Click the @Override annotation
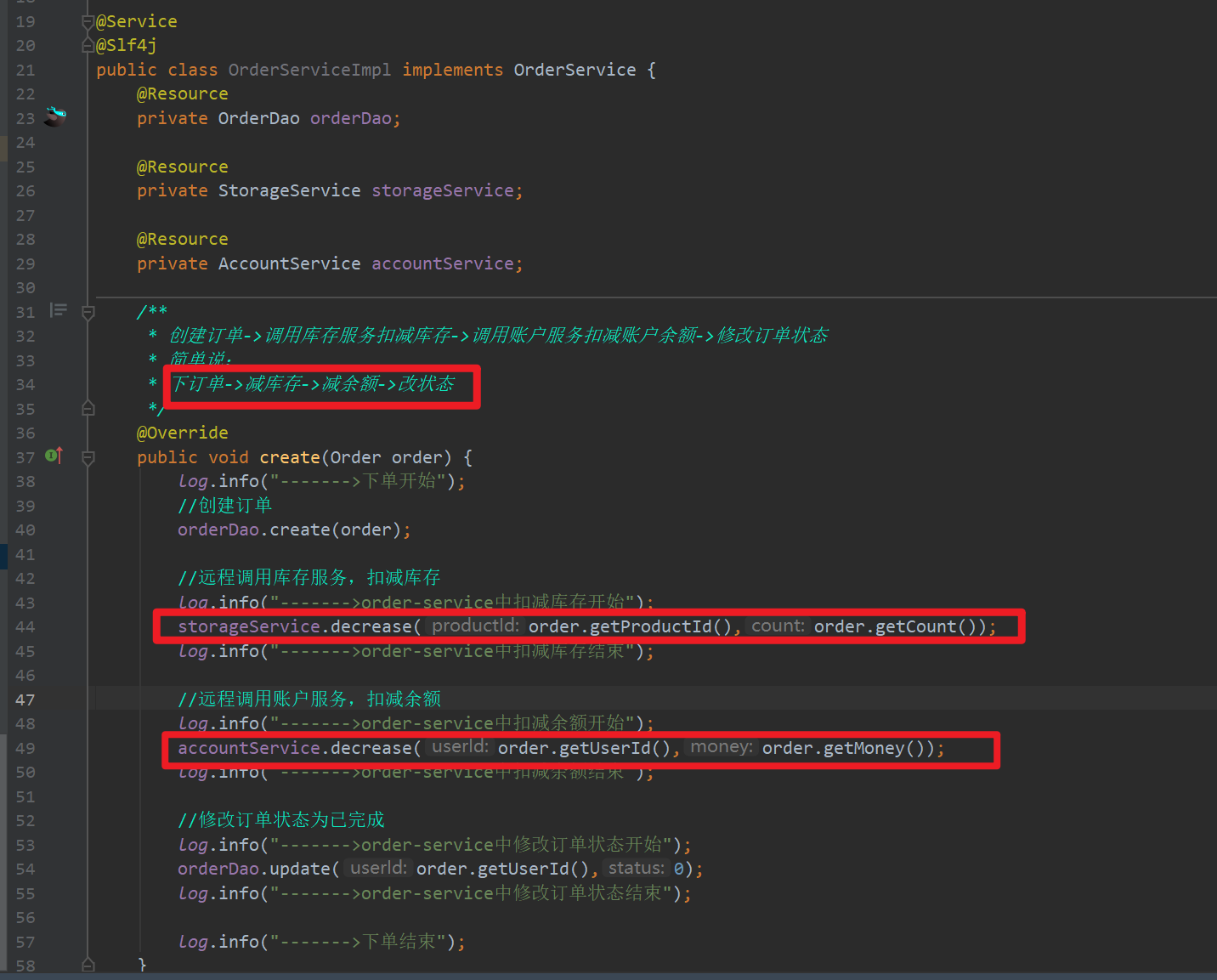The image size is (1217, 980). tap(183, 433)
